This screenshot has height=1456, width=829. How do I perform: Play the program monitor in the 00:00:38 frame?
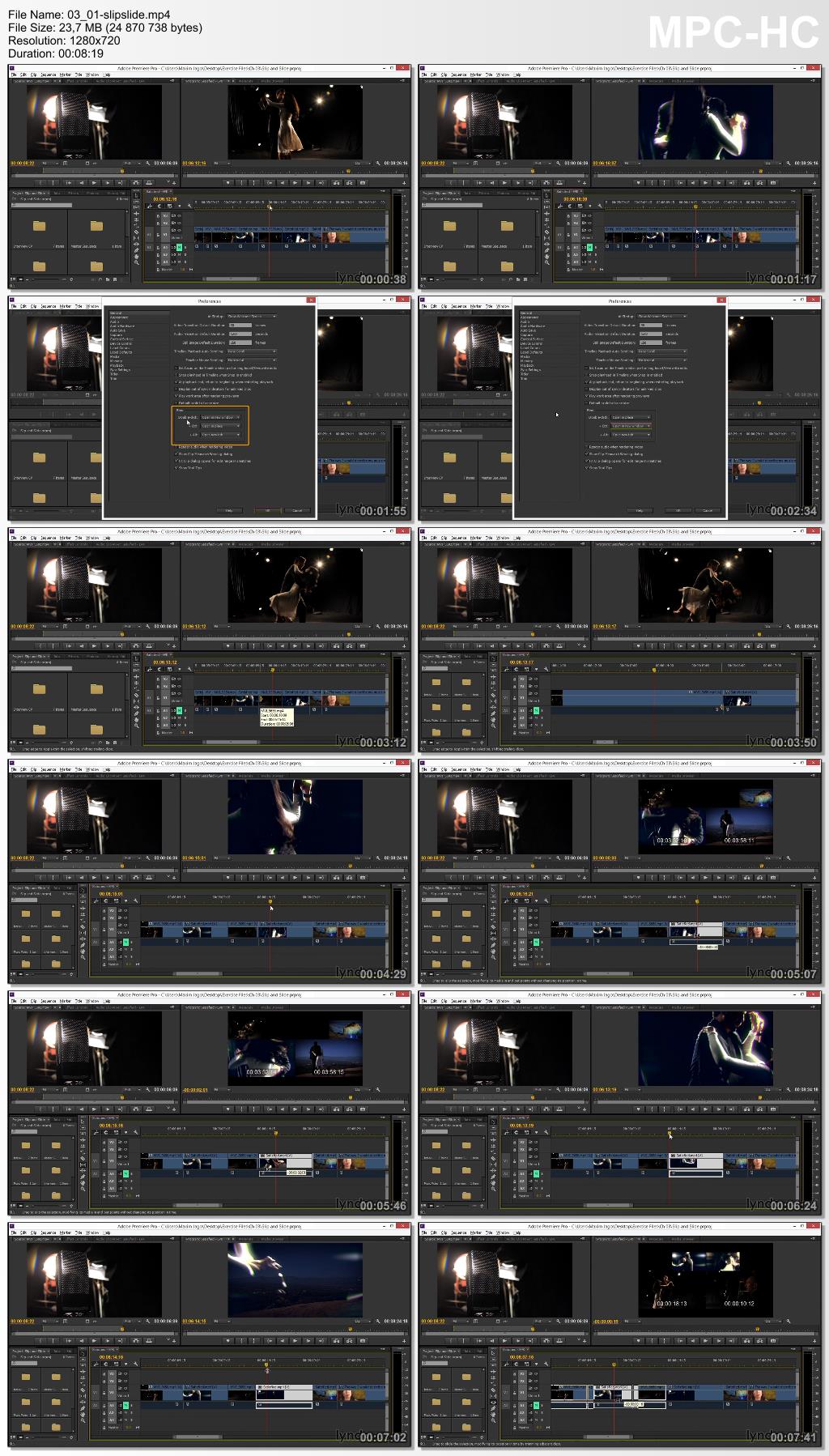pyautogui.click(x=295, y=183)
